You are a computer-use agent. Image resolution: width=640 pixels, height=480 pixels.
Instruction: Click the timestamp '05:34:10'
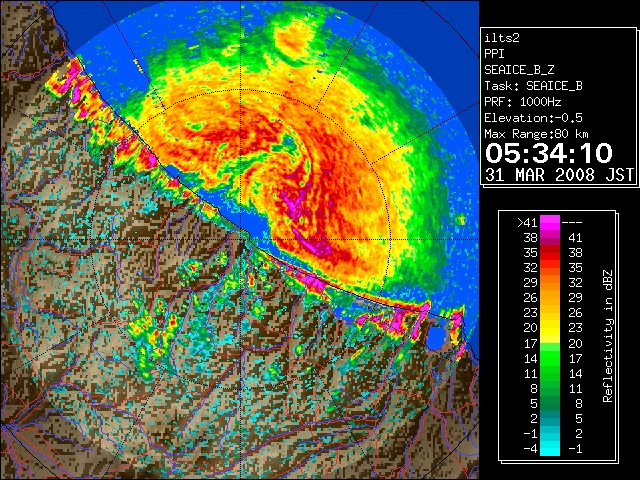point(549,153)
